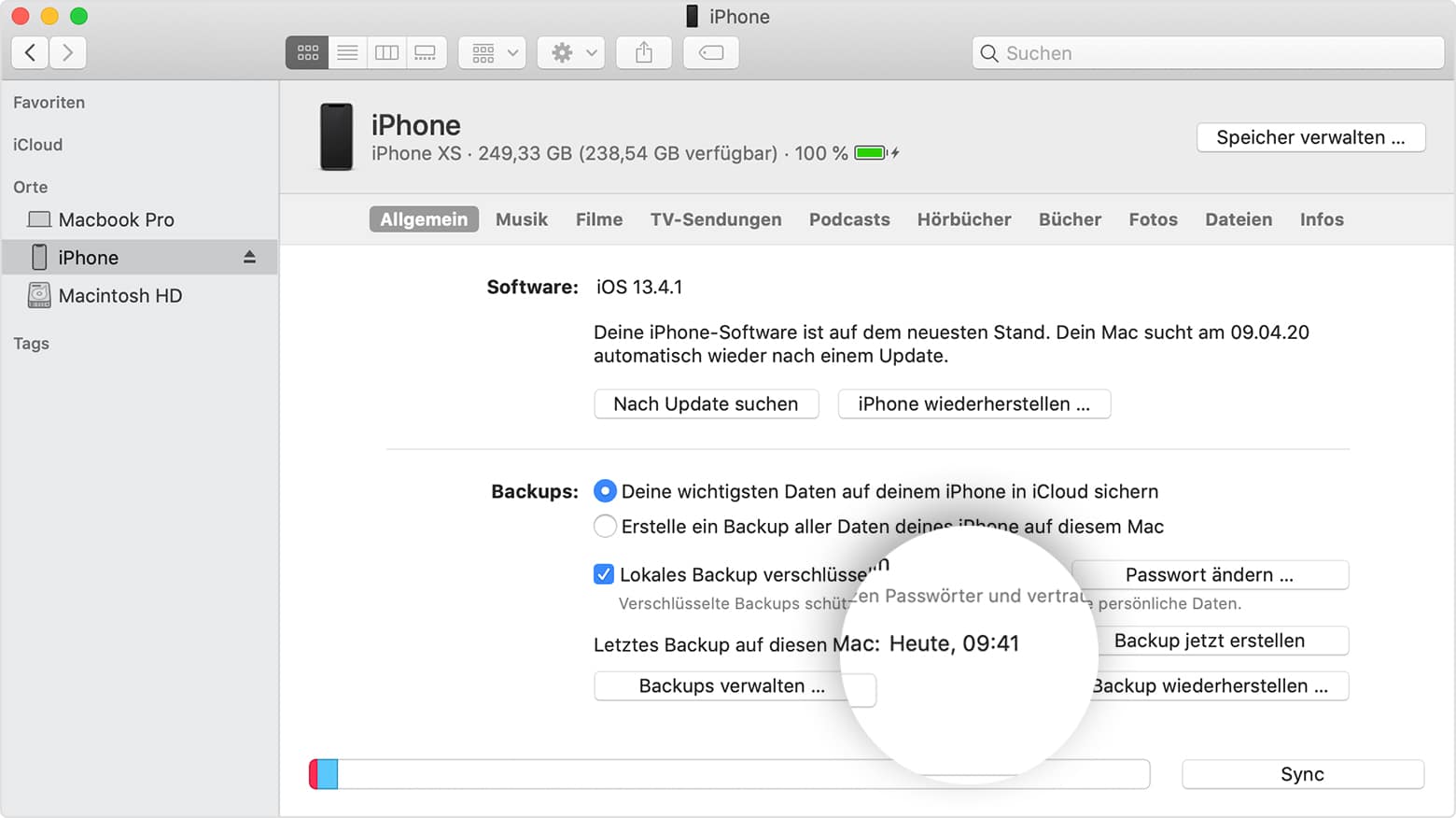Switch to the Fotos tab
The height and width of the screenshot is (818, 1456).
pyautogui.click(x=1153, y=219)
